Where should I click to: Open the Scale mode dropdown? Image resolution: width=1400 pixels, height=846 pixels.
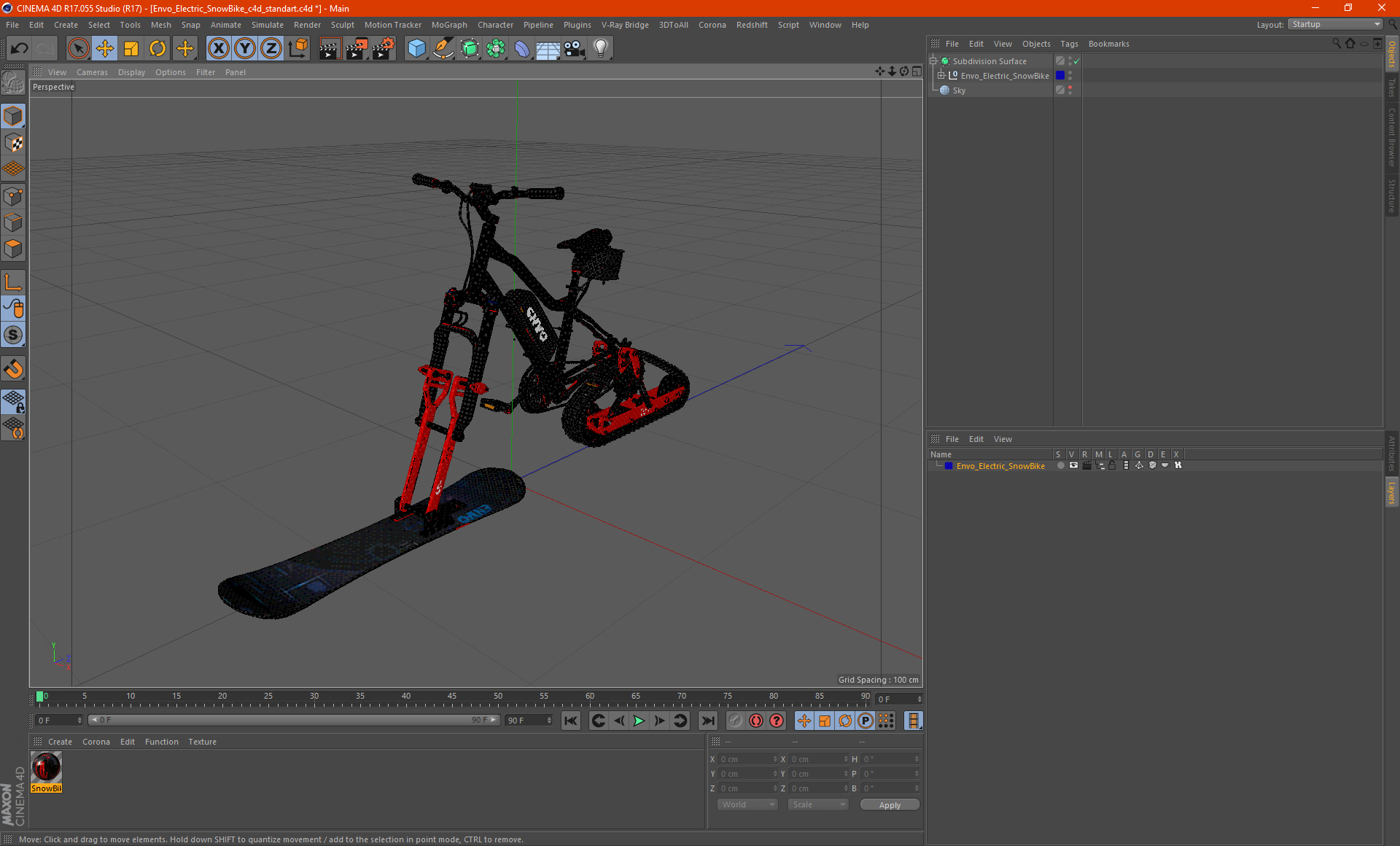(x=818, y=804)
